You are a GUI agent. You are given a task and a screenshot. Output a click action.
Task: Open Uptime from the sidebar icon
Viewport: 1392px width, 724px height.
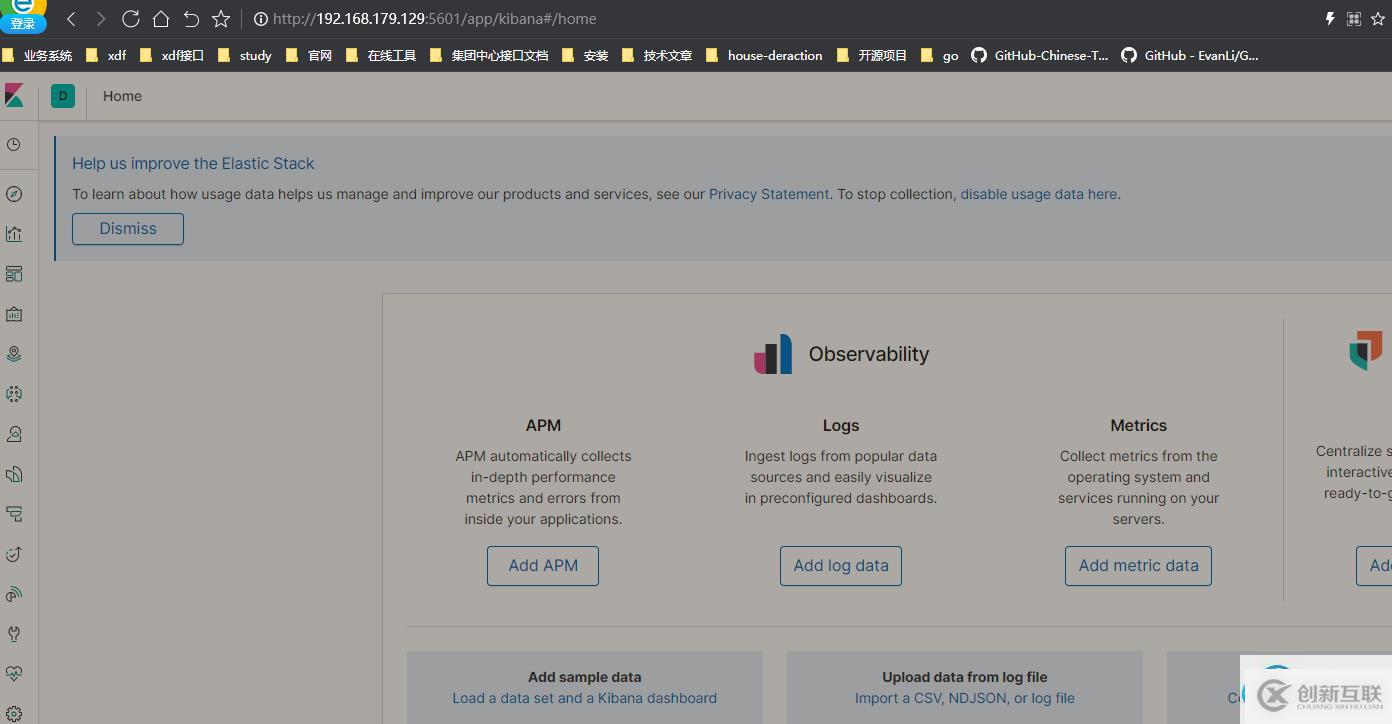14,554
